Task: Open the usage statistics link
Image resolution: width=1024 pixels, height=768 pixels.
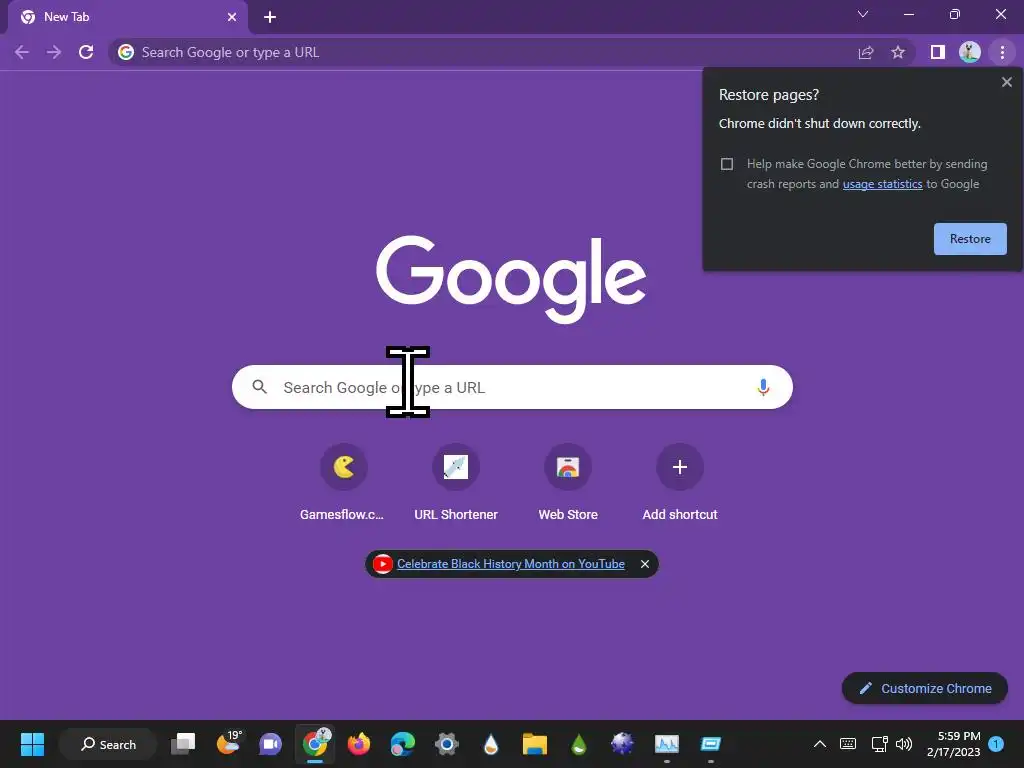Action: (x=882, y=184)
